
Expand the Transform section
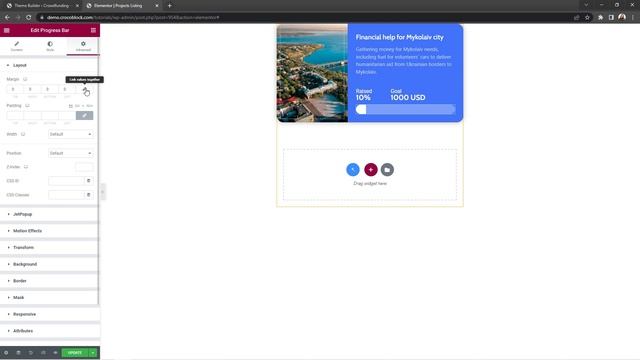click(49, 248)
